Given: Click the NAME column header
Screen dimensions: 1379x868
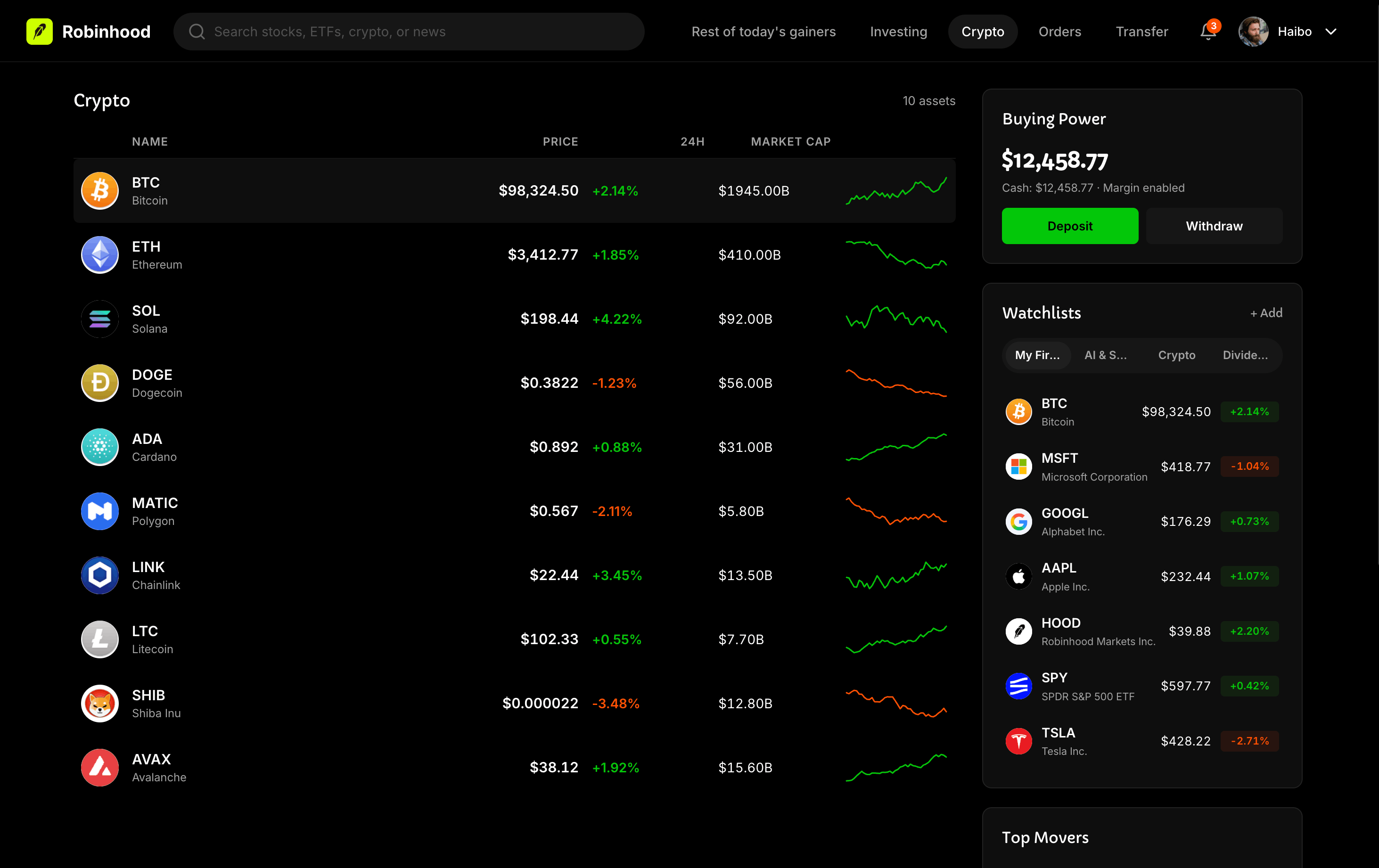Looking at the screenshot, I should 149,141.
